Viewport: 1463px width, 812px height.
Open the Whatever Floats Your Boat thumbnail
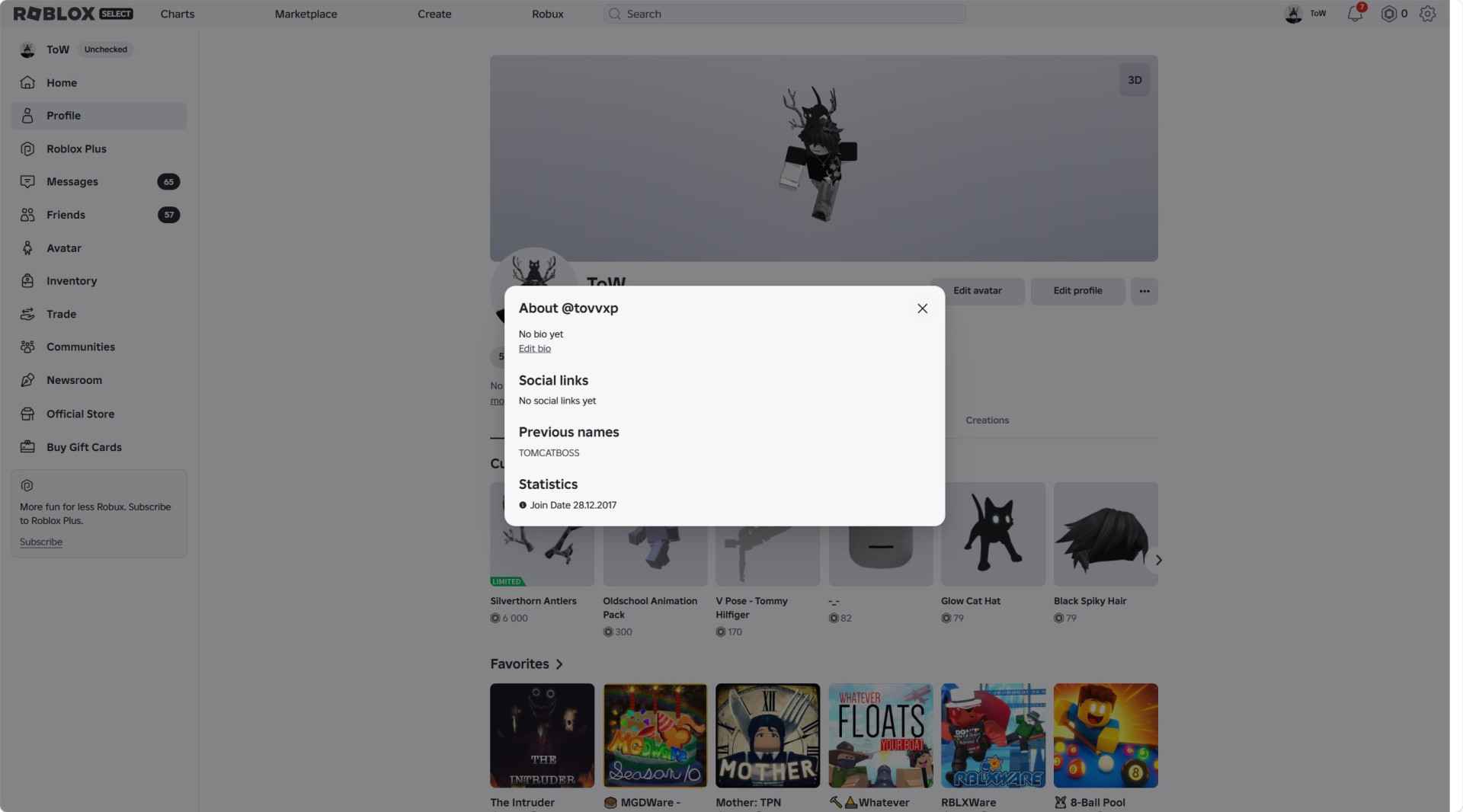coord(880,735)
